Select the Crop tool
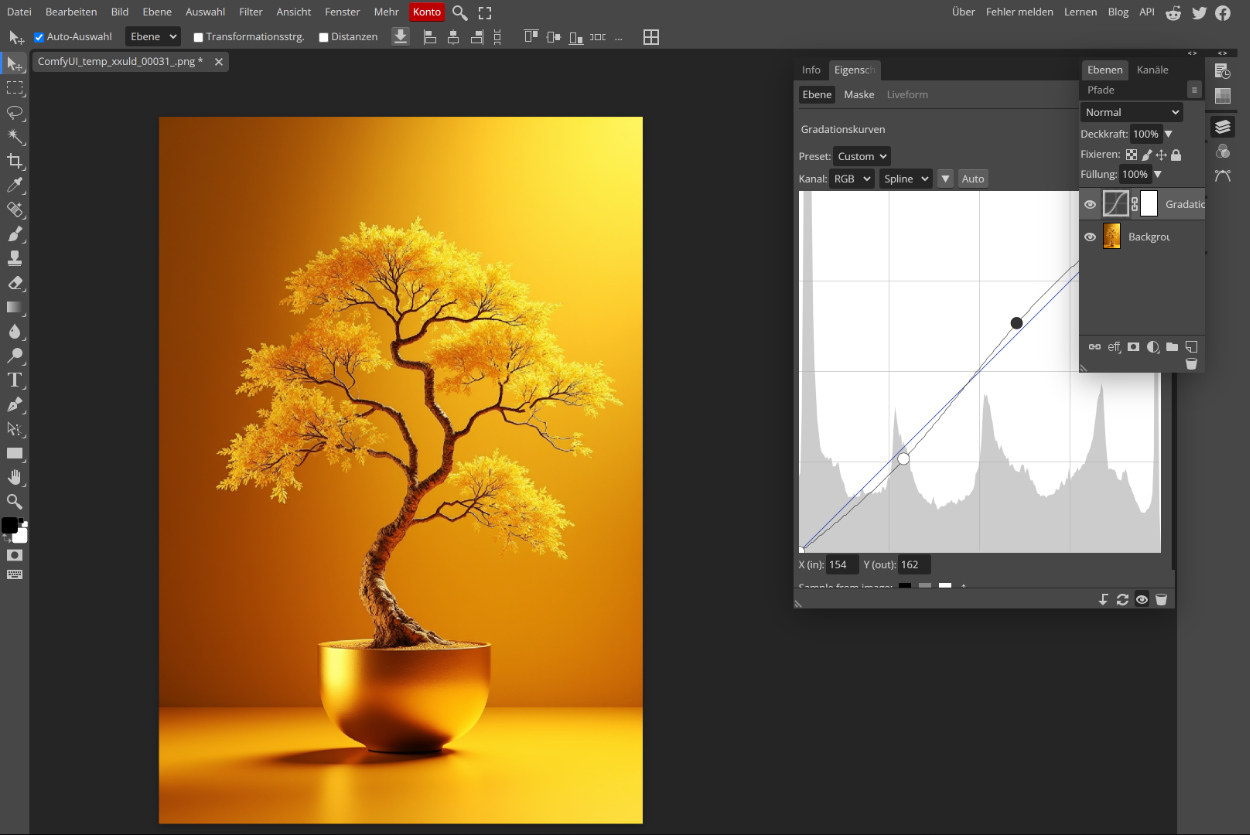 pos(15,161)
